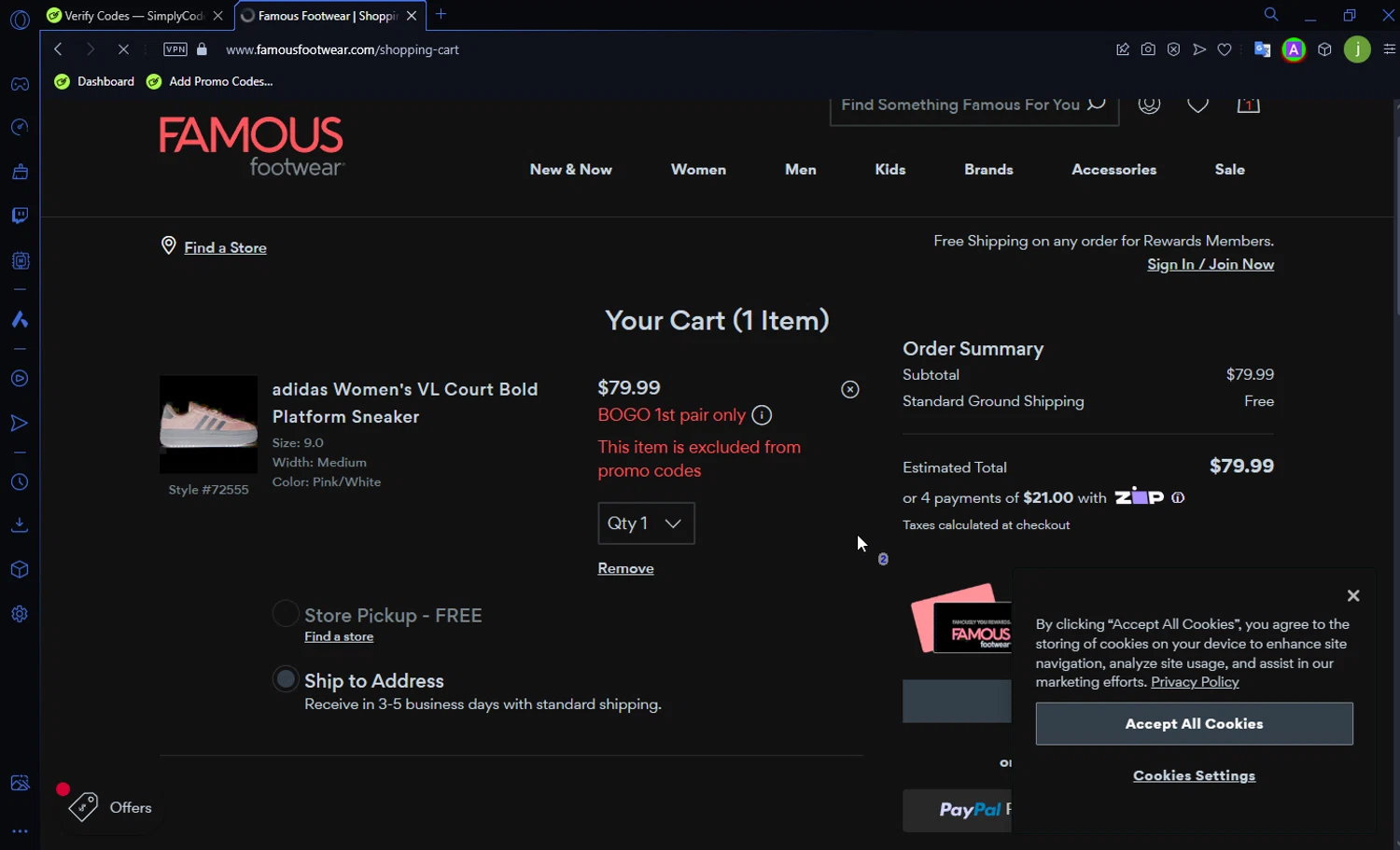Screen dimensions: 1400x850
Task: Click the Remove link under quantity
Action: click(625, 568)
